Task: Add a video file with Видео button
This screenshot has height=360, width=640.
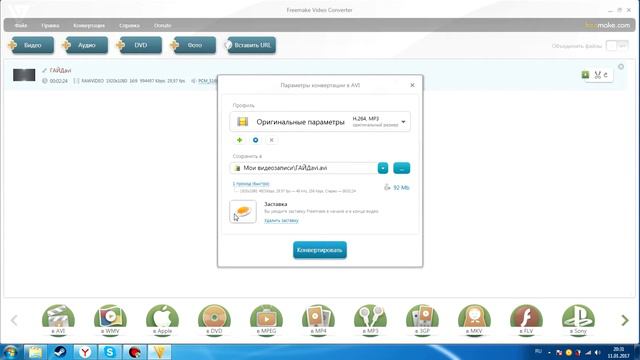Action: [32, 45]
